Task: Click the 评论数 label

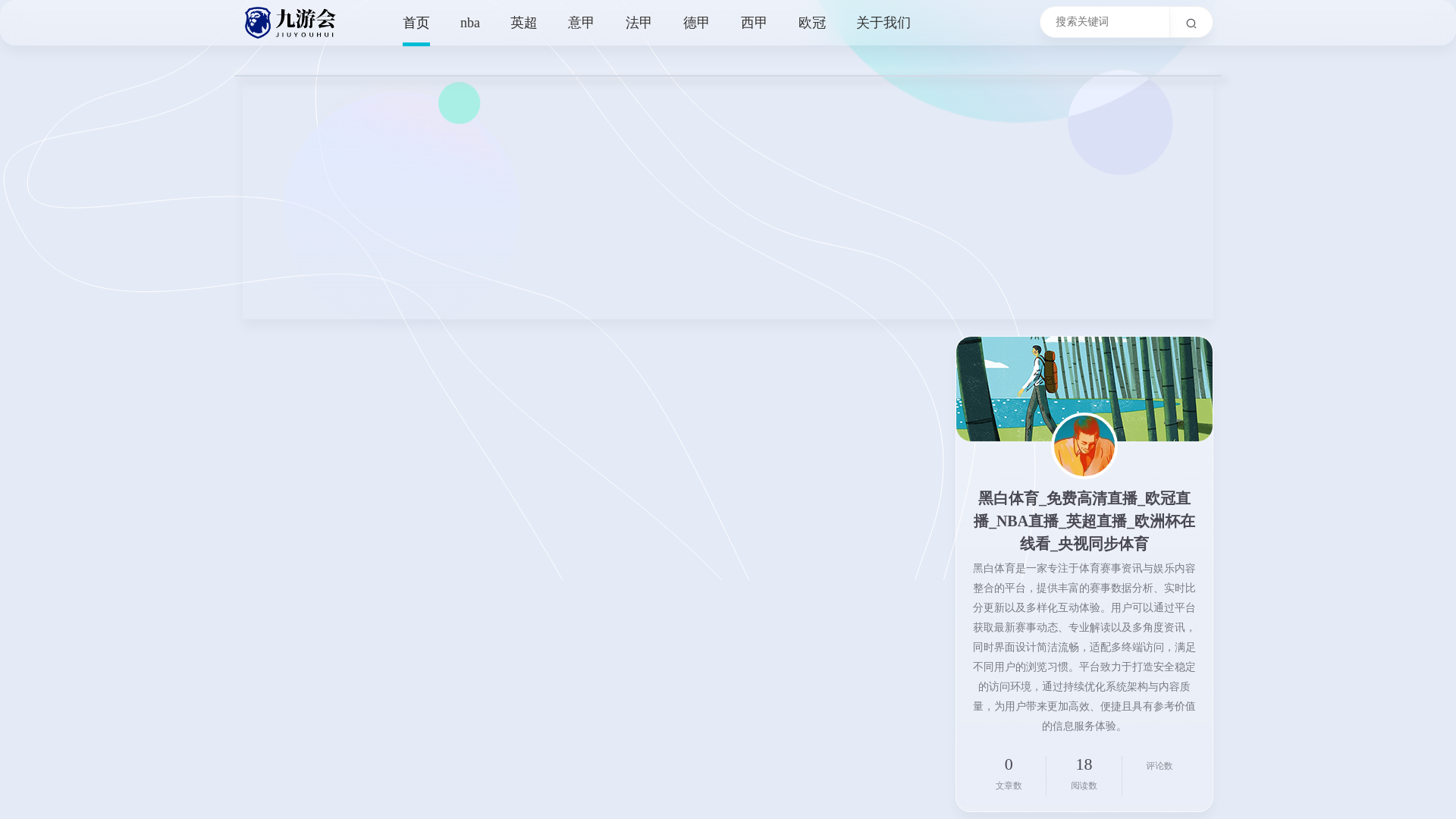Action: click(x=1159, y=766)
